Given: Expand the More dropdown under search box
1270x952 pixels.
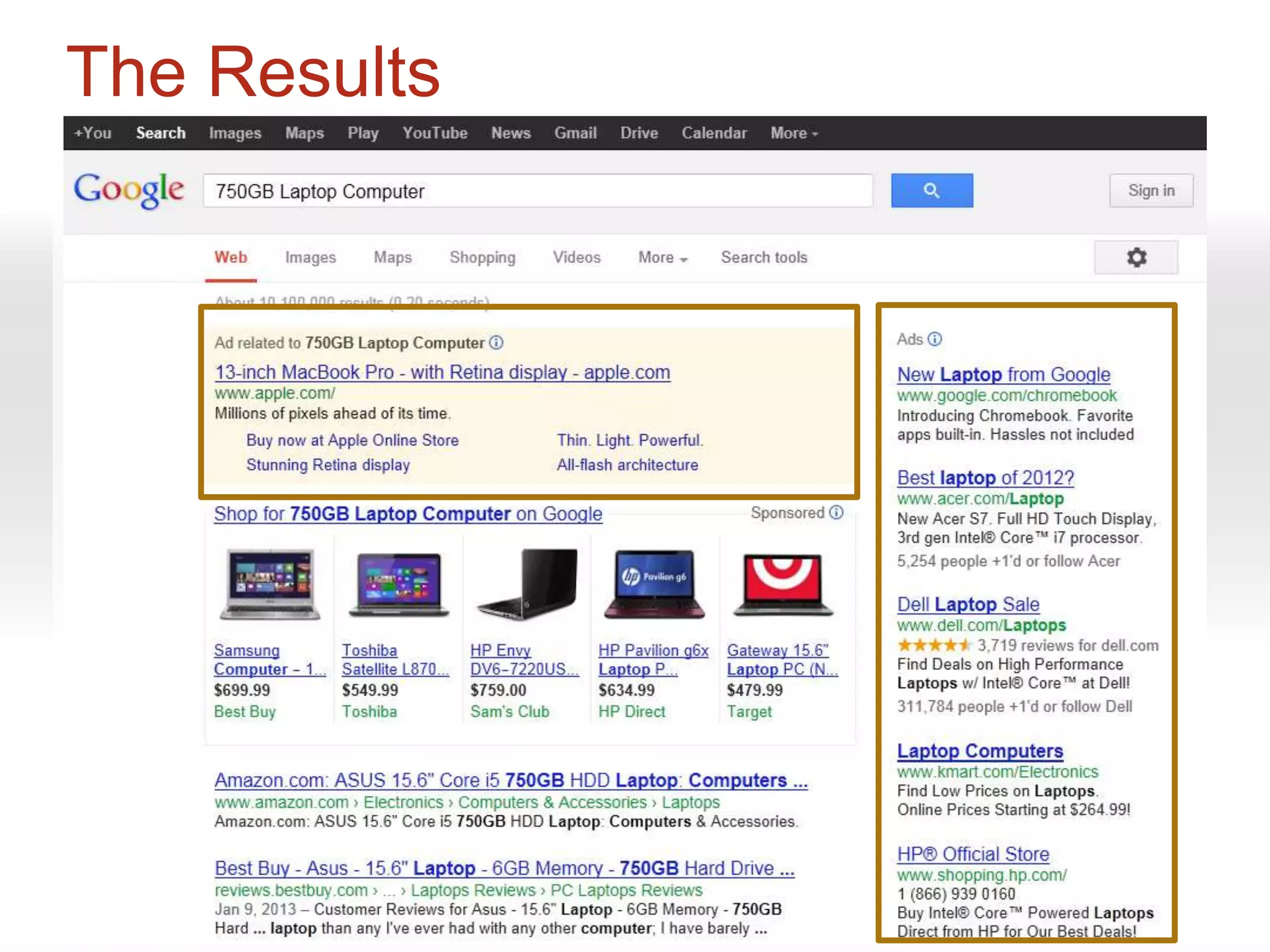Looking at the screenshot, I should (x=662, y=257).
